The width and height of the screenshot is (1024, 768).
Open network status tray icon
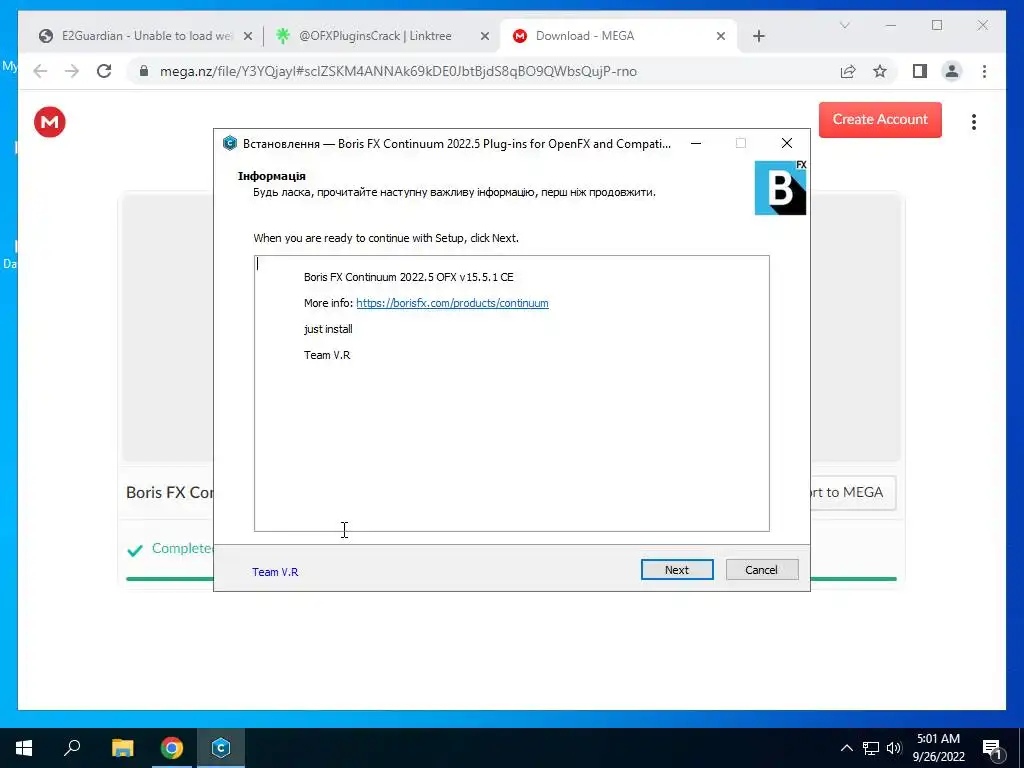coord(871,748)
